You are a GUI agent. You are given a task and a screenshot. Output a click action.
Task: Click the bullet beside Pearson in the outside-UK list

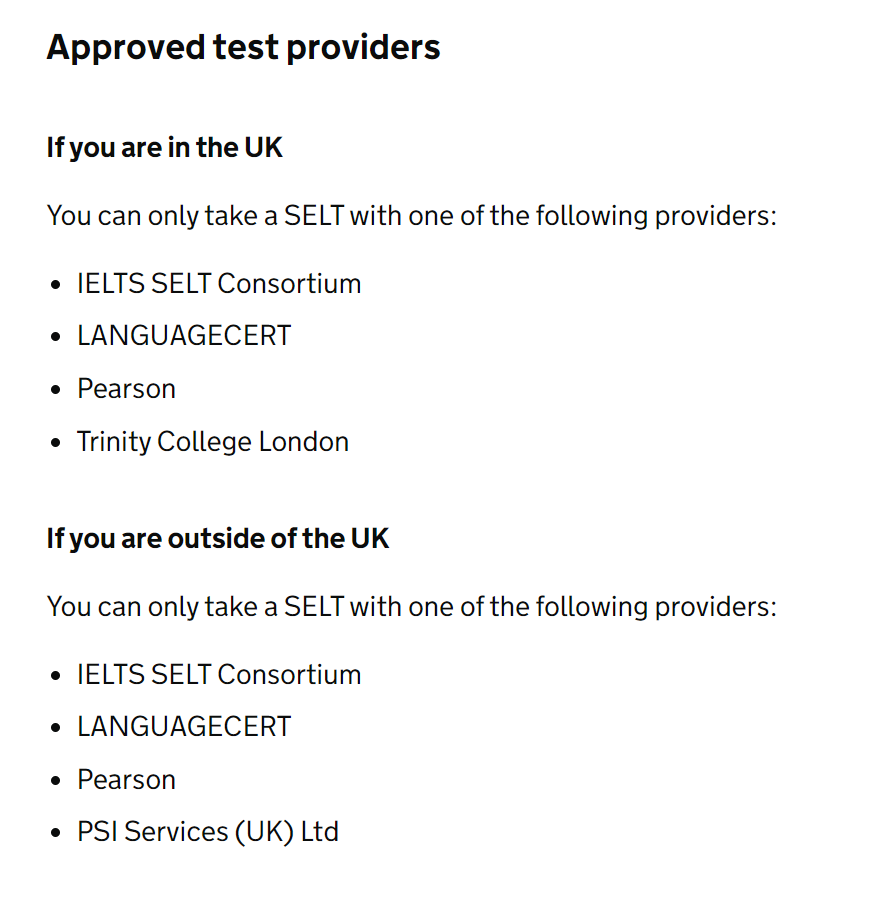[x=55, y=781]
